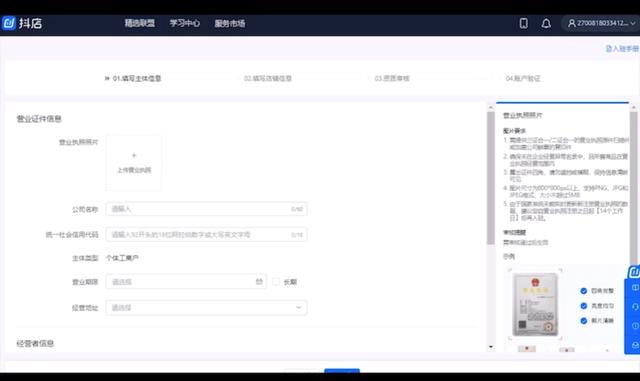640x381 pixels.
Task: Select step 01.填写主体信息
Action: pos(137,78)
